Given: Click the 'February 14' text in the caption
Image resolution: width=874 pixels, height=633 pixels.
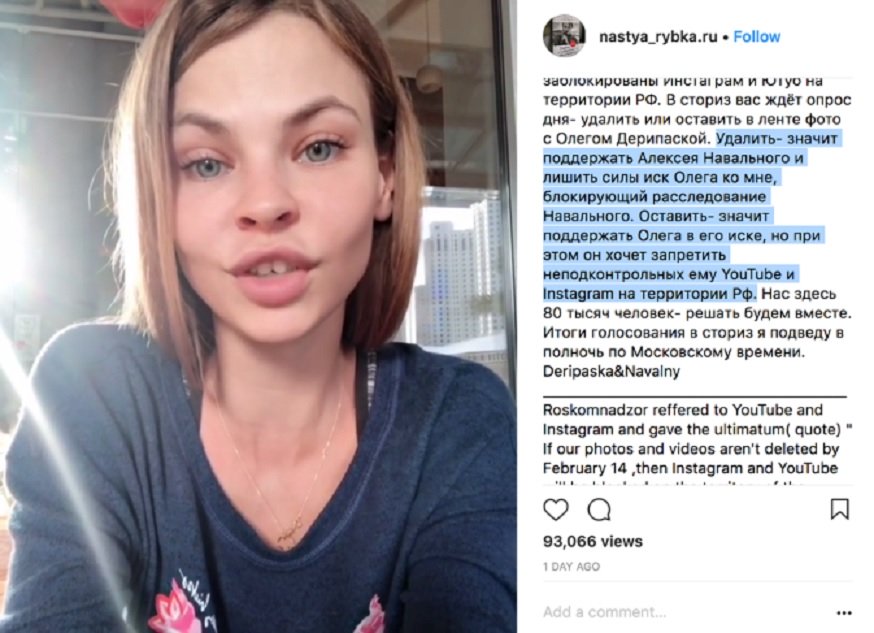Looking at the screenshot, I should [585, 468].
